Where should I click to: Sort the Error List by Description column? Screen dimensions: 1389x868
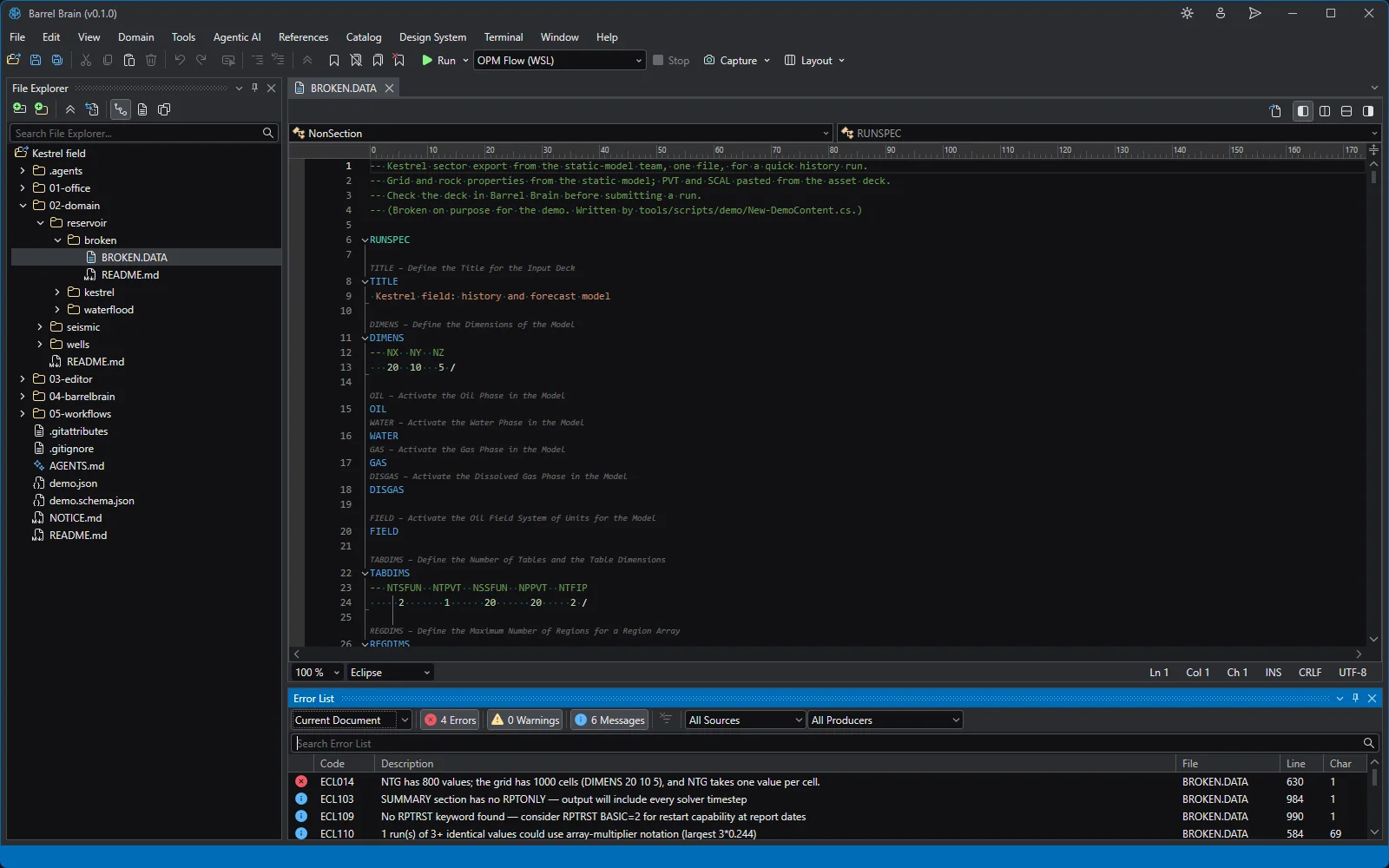coord(774,764)
